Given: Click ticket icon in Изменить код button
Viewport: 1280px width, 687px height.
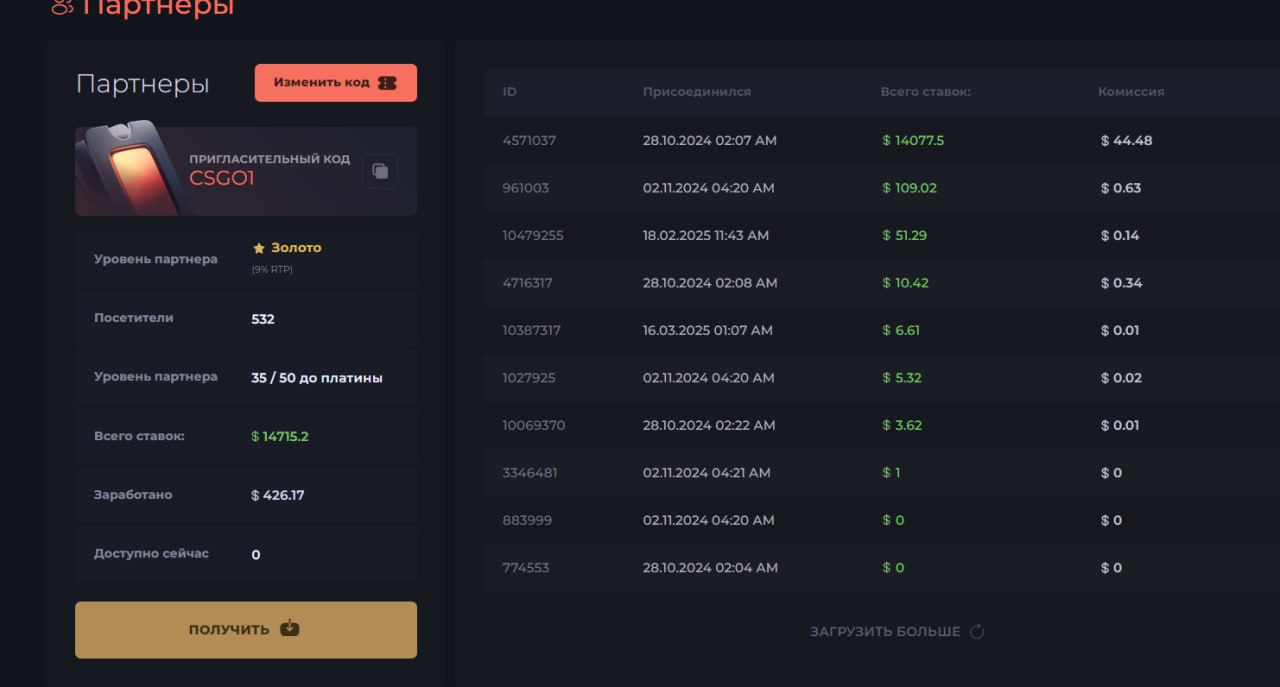Looking at the screenshot, I should [387, 83].
